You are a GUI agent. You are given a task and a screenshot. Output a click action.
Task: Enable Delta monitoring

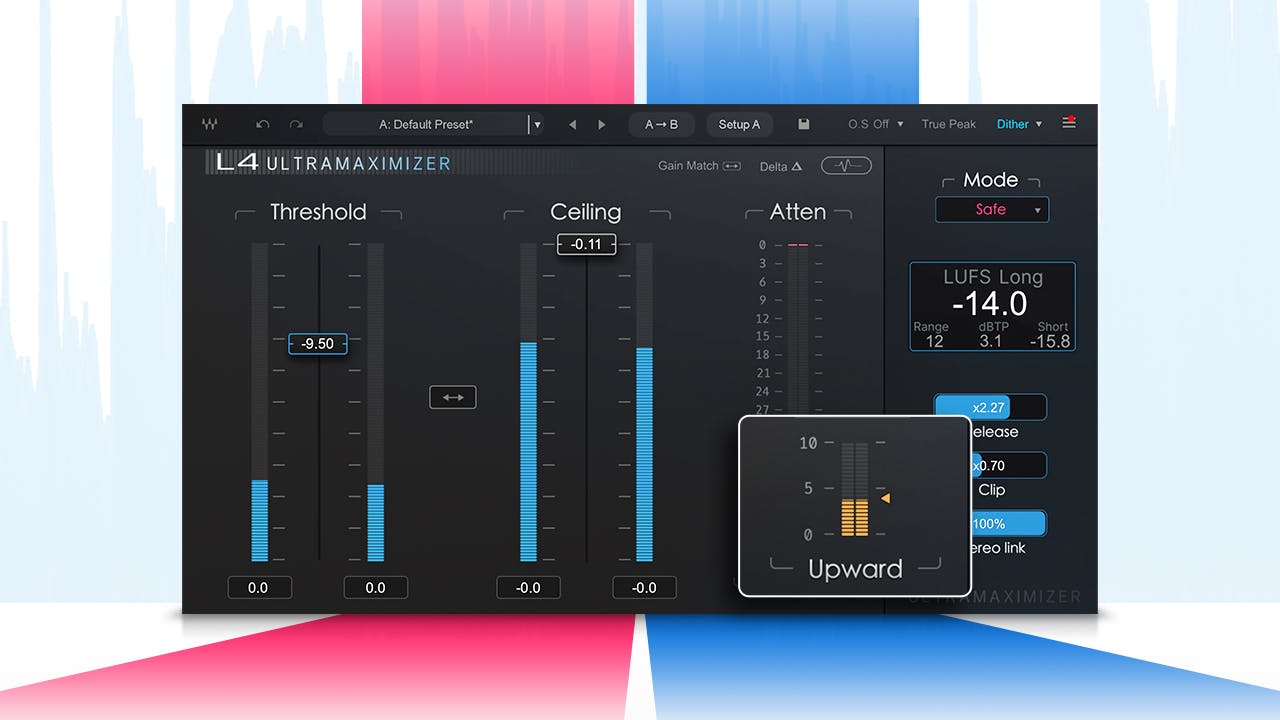780,166
